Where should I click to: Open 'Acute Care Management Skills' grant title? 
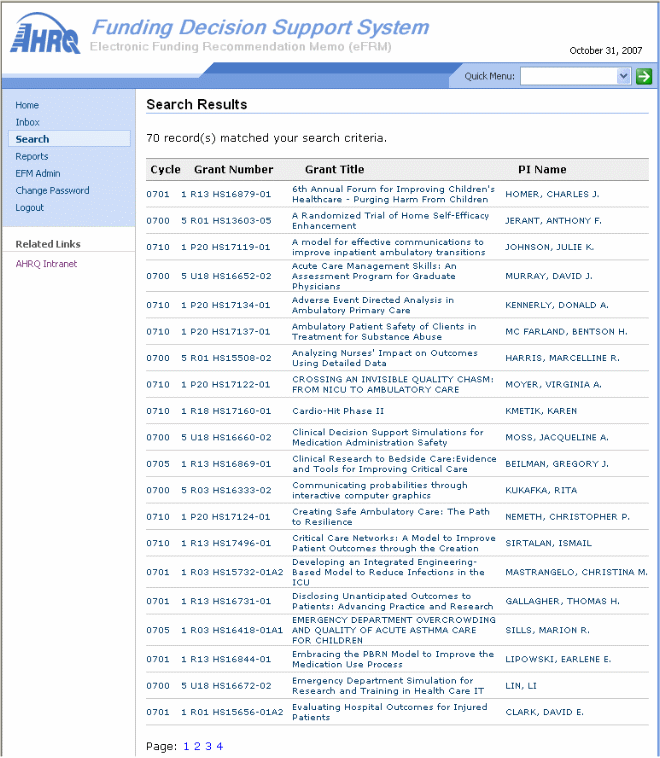point(374,276)
